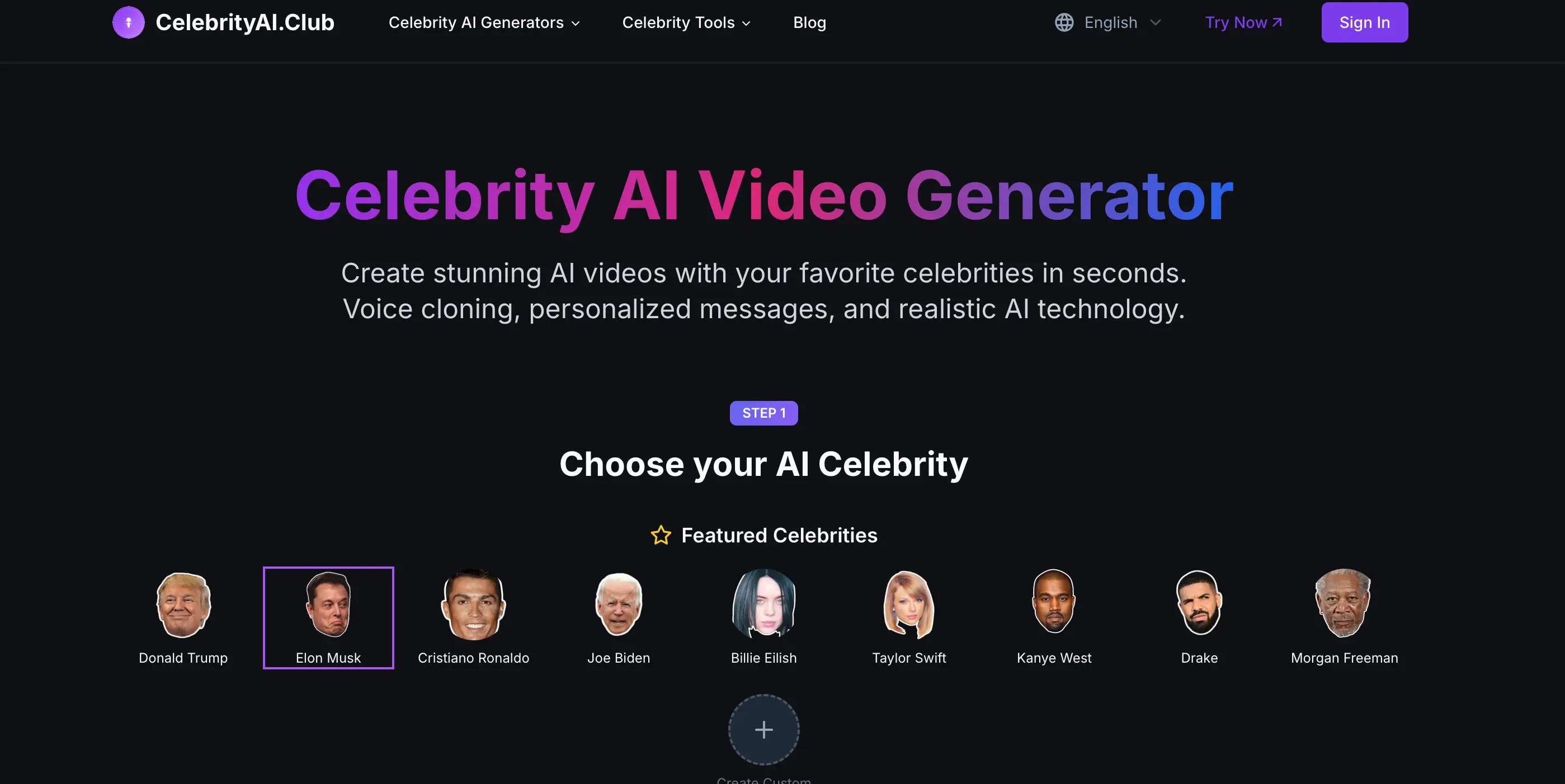Select the Billie Eilish avatar
Viewport: 1565px width, 784px height.
point(763,603)
